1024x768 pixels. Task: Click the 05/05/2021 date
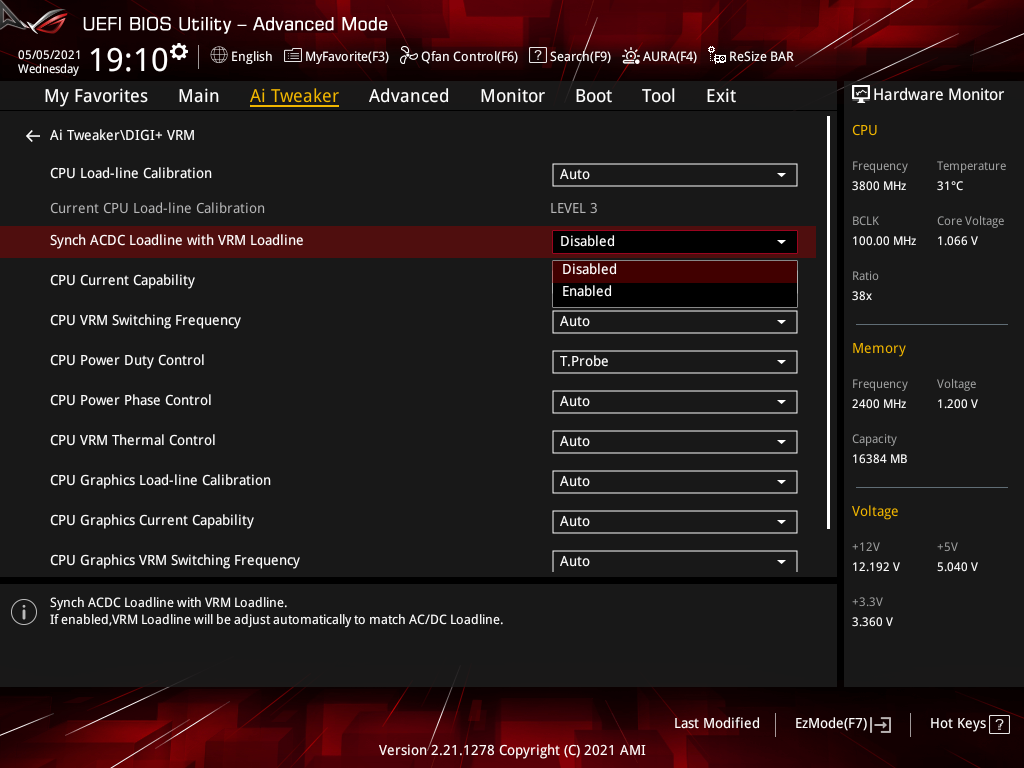tap(49, 54)
